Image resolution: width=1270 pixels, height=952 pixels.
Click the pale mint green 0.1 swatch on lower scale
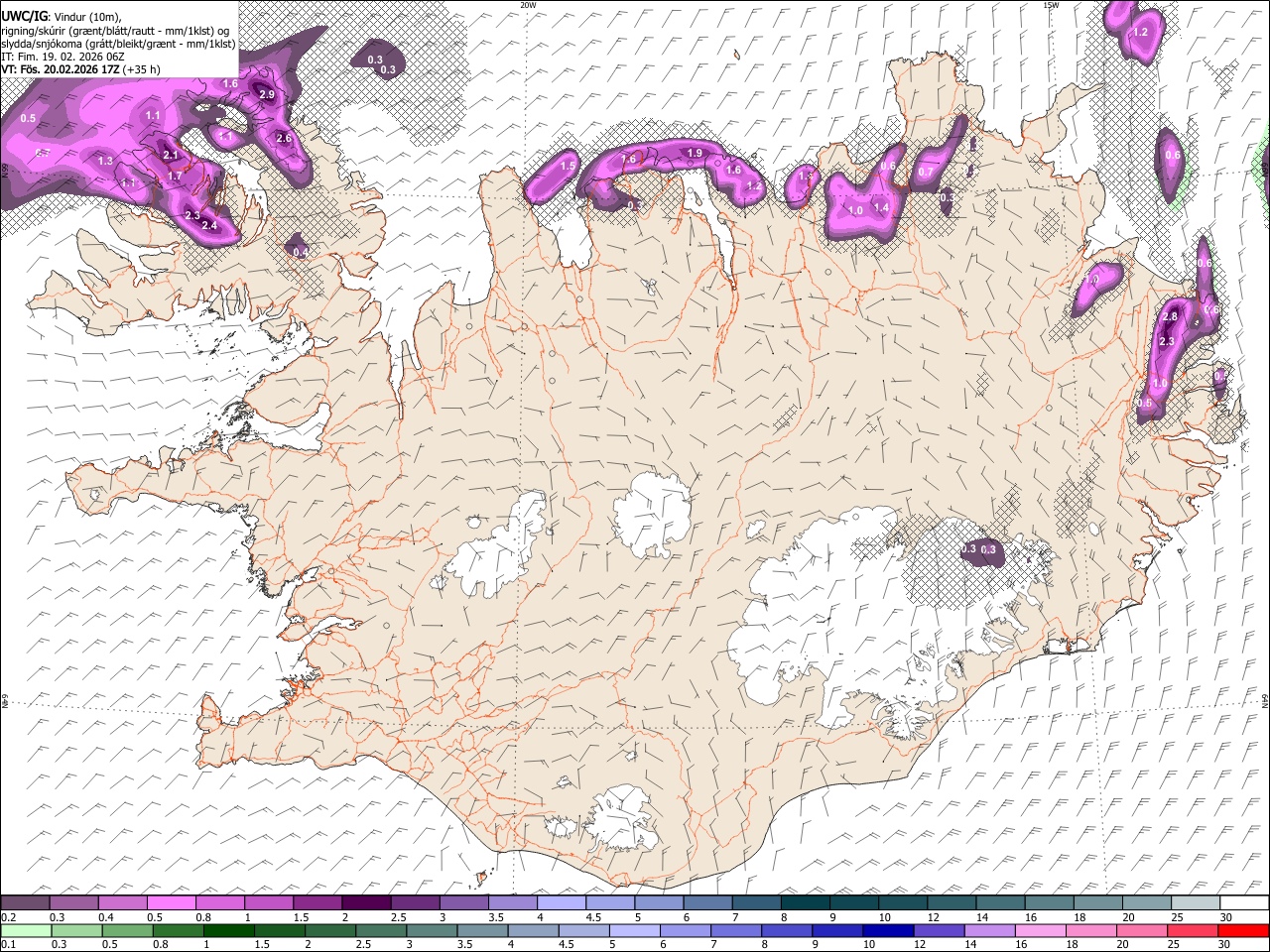click(x=25, y=930)
